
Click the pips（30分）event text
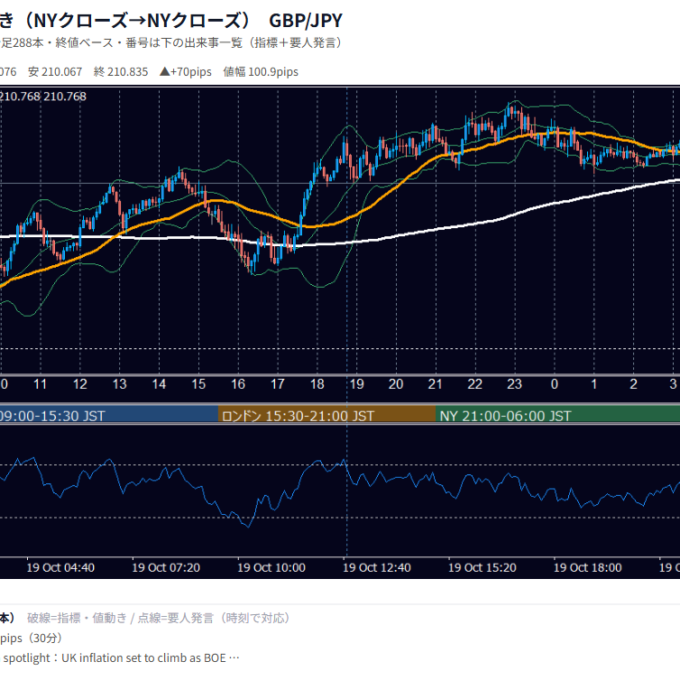(x=31, y=638)
